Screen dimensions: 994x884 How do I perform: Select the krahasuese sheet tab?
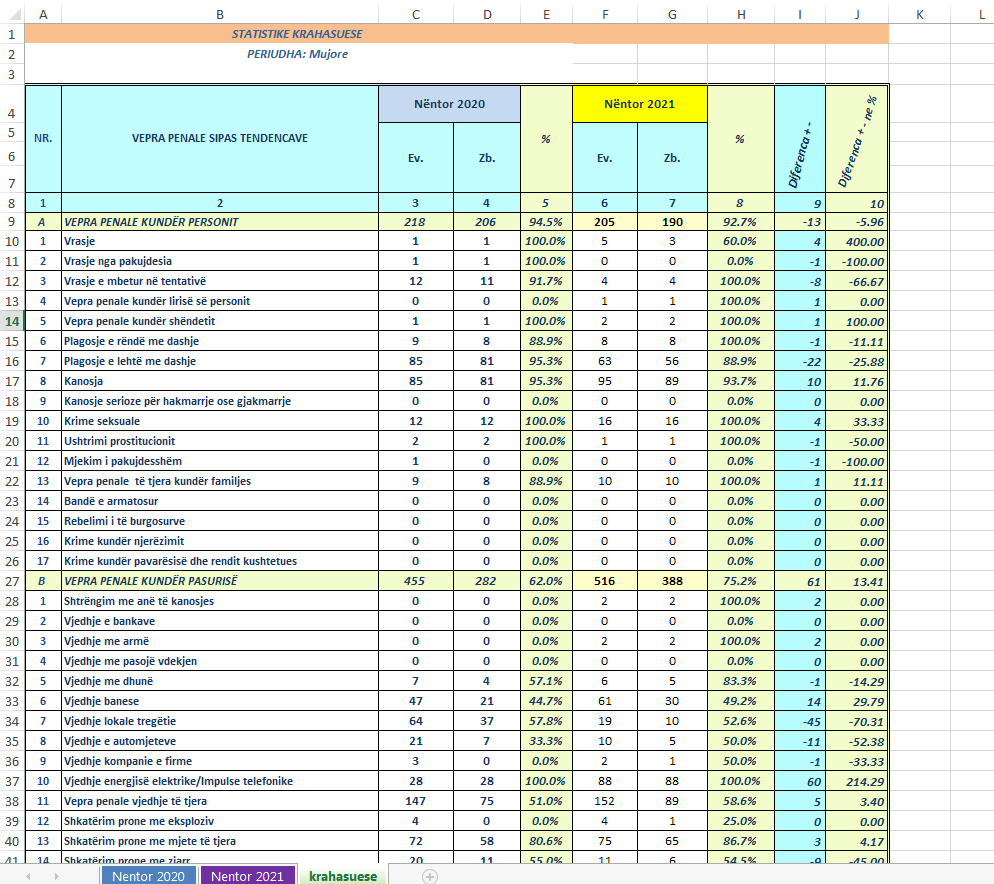pos(343,876)
